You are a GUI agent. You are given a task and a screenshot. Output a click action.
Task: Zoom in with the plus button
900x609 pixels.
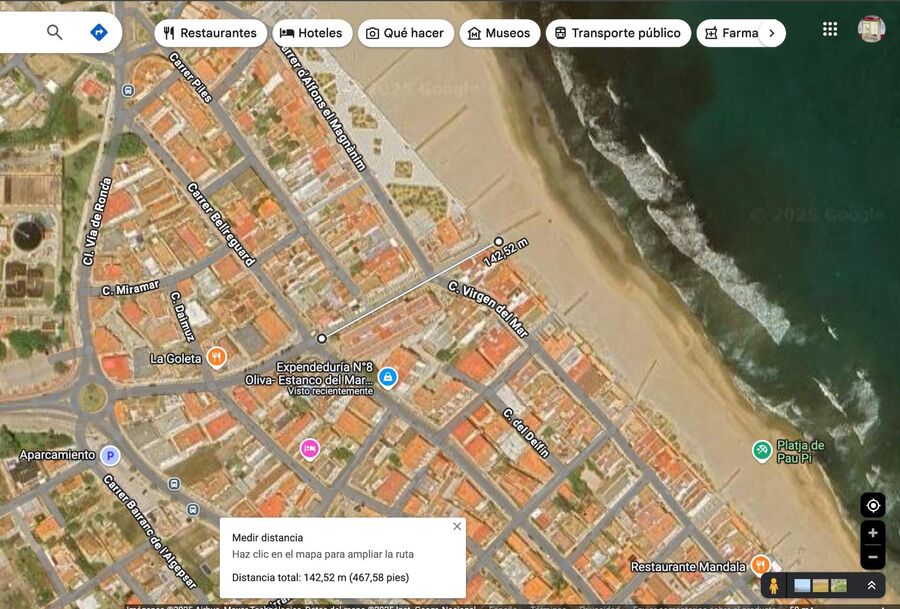click(872, 533)
